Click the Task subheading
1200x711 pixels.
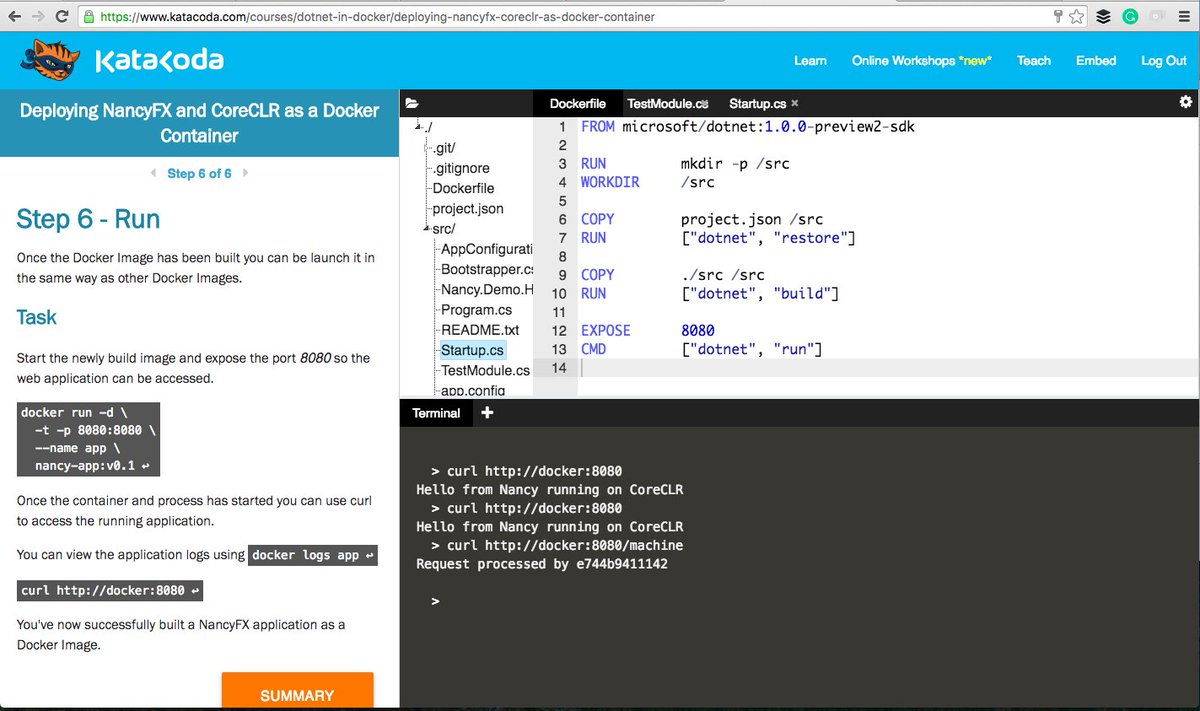pos(37,318)
